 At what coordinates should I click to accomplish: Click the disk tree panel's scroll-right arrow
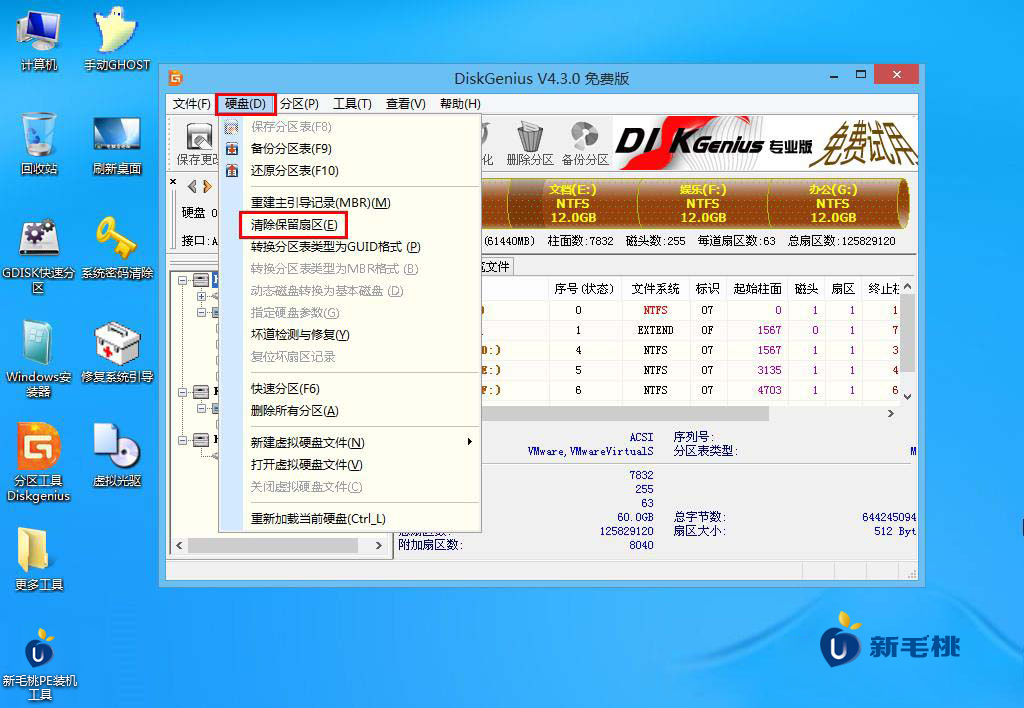379,545
